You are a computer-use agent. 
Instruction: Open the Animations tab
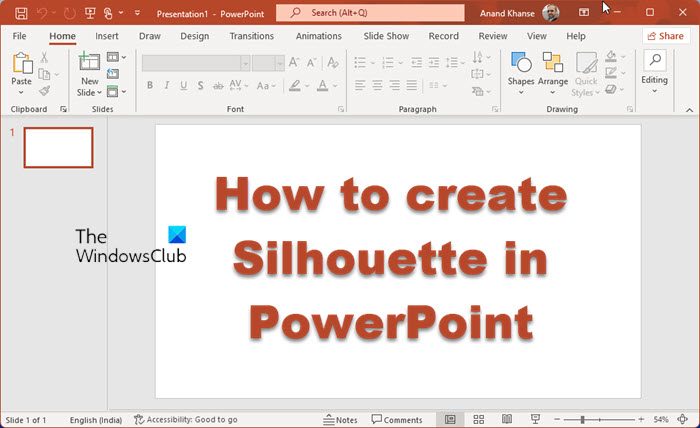[318, 36]
